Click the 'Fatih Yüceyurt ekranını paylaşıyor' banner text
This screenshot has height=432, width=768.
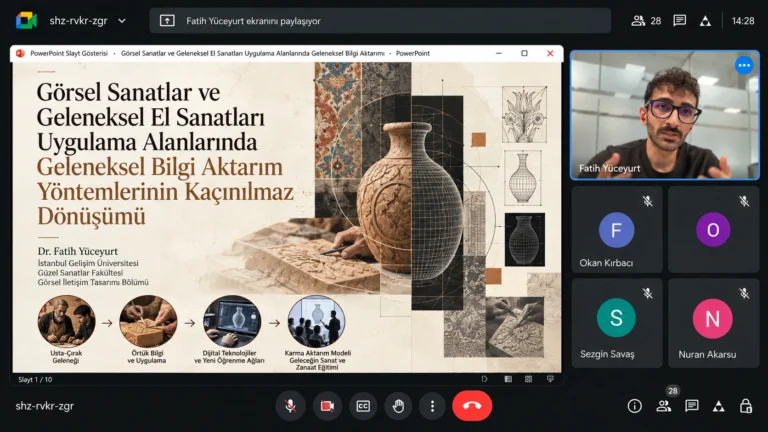click(x=253, y=21)
